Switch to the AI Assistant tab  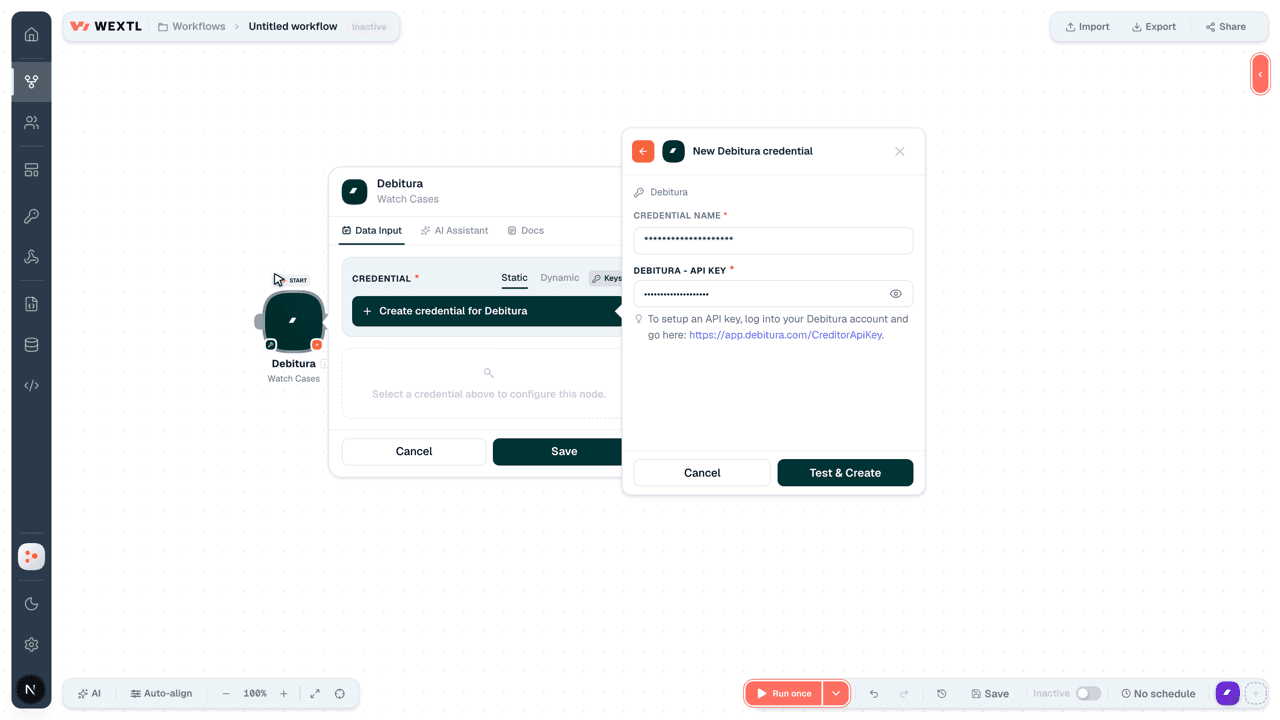click(454, 231)
